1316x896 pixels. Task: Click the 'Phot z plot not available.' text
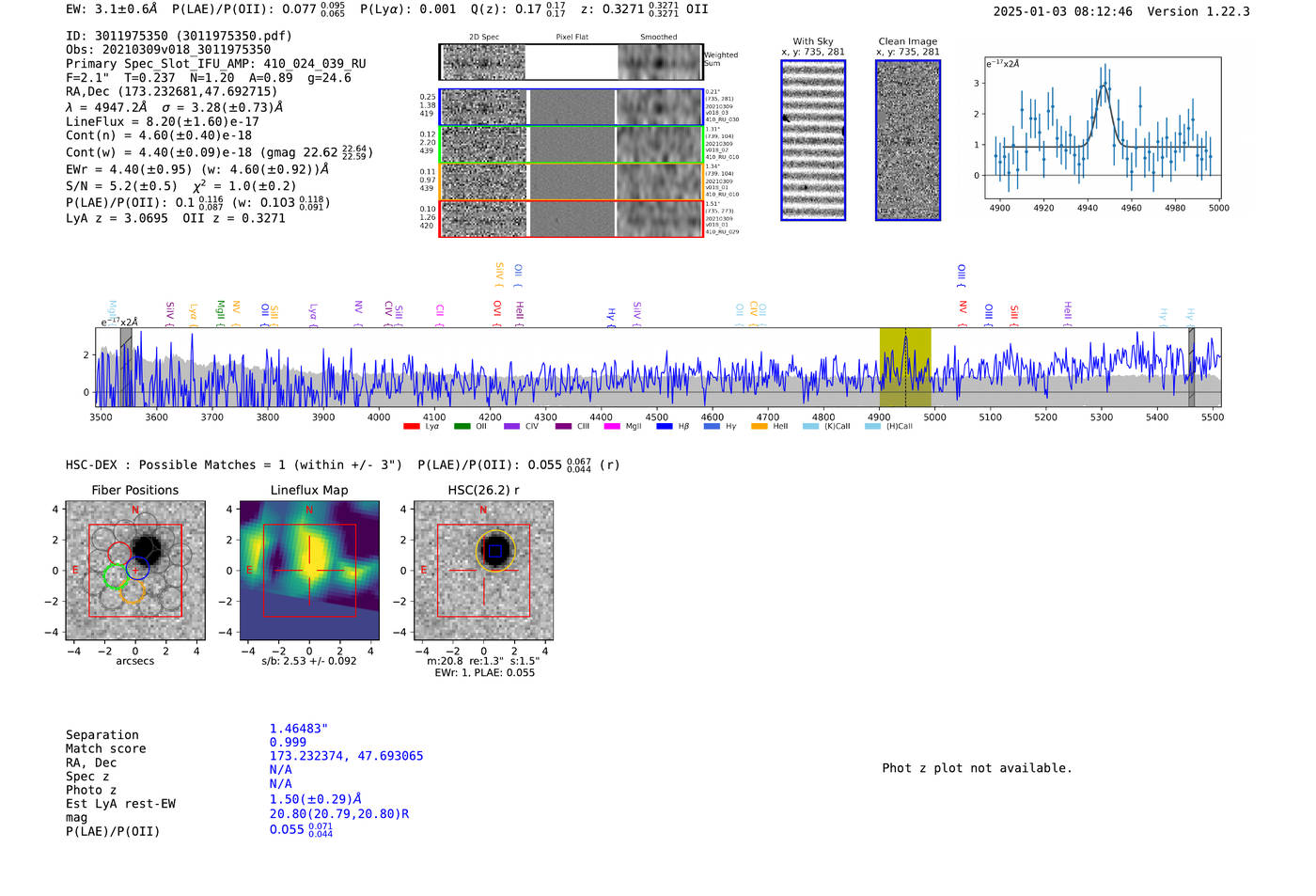977,768
